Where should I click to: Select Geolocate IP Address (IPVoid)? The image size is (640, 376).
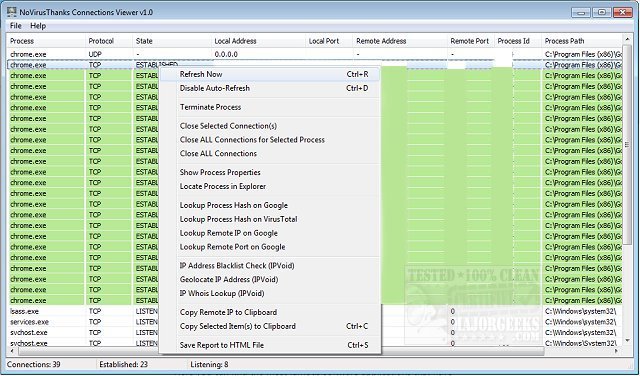click(269, 279)
